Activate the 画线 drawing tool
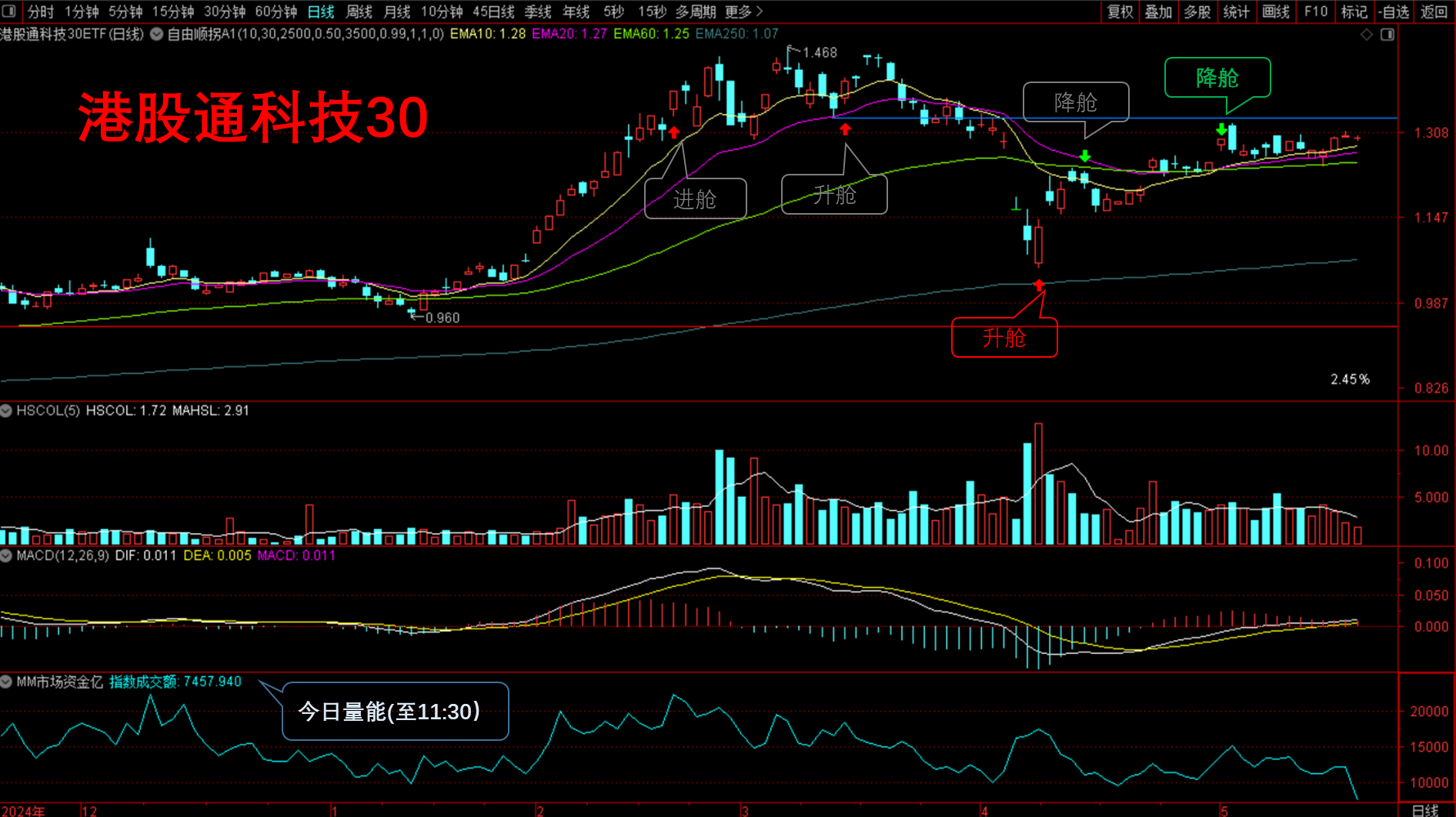Viewport: 1456px width, 817px height. 1276,12
